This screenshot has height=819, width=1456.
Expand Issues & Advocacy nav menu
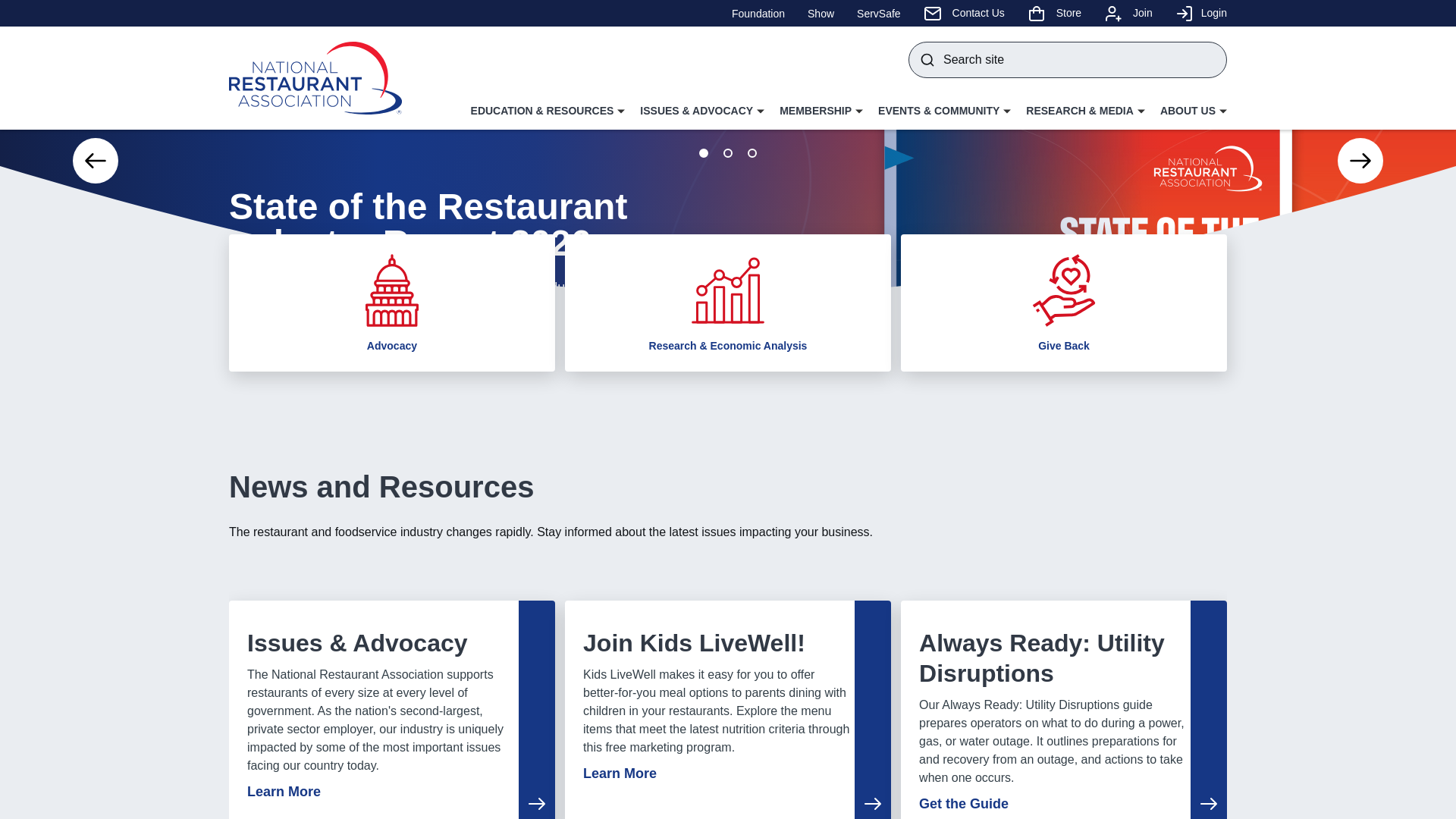[x=702, y=111]
